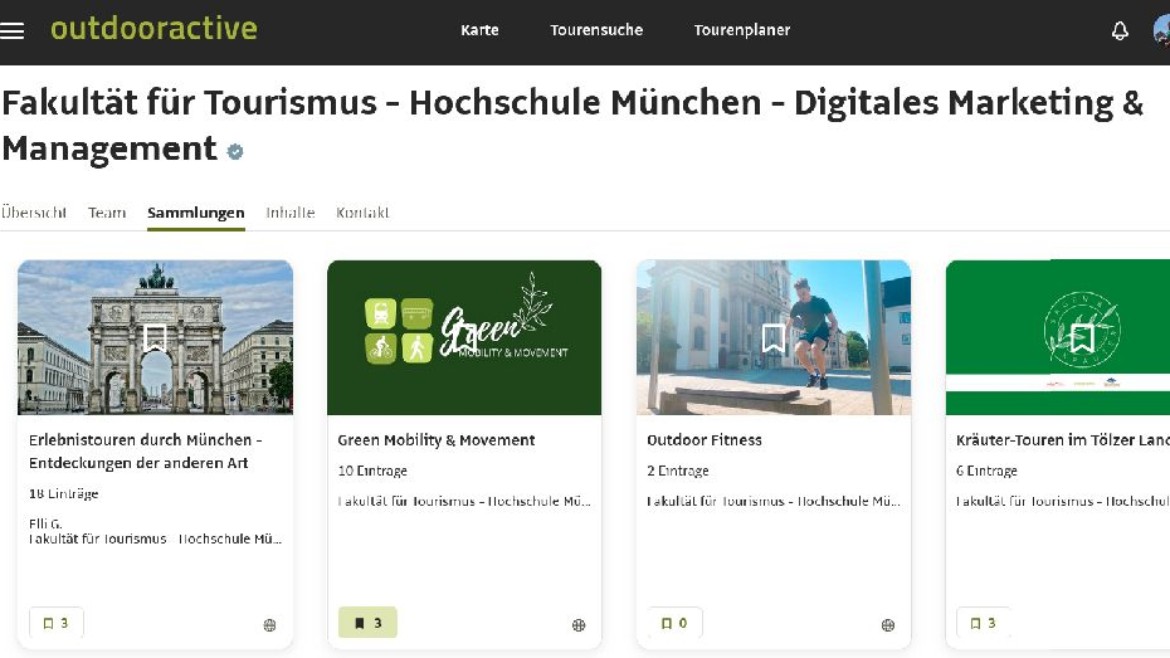Open Erlebnistouren durch München collection title
1170x658 pixels.
pyautogui.click(x=146, y=451)
